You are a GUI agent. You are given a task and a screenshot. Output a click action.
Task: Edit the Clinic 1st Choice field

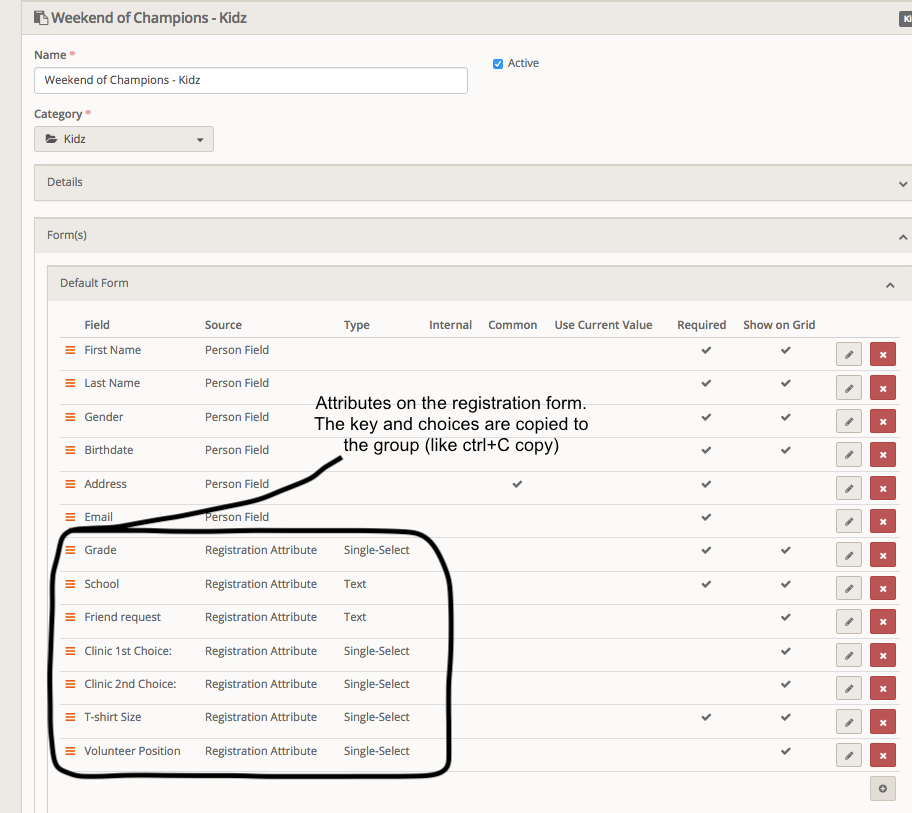pos(848,655)
